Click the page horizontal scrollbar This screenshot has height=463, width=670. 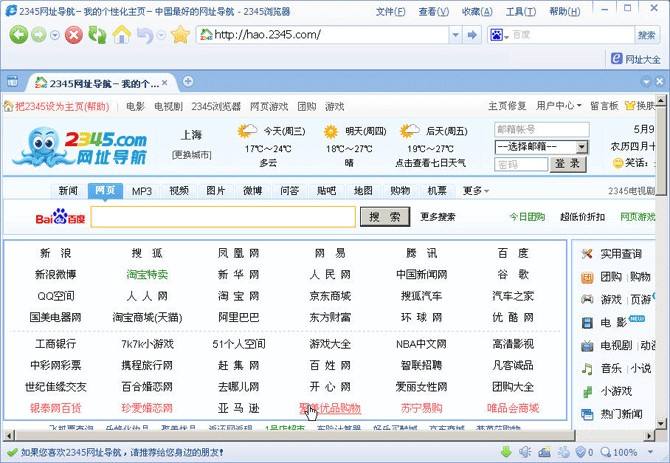click(327, 436)
